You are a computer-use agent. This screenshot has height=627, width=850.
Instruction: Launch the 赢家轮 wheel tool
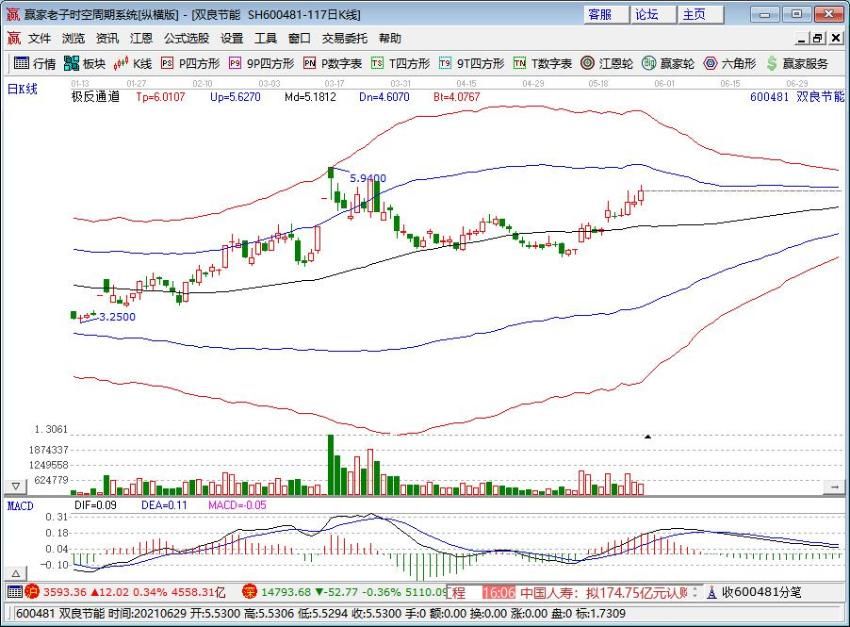(649, 63)
